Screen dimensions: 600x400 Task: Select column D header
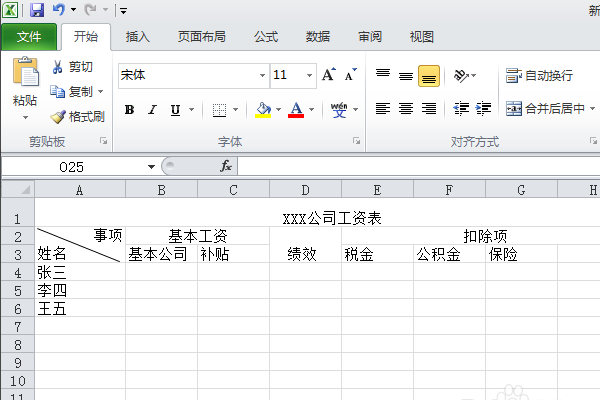point(305,189)
